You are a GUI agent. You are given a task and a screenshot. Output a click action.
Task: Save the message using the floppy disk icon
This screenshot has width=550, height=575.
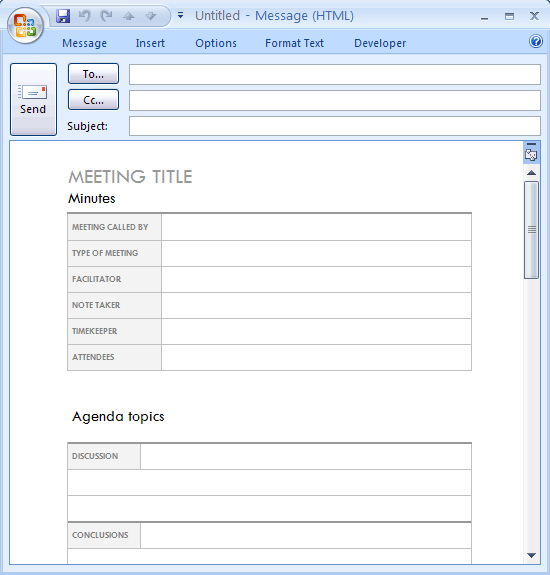tap(63, 16)
